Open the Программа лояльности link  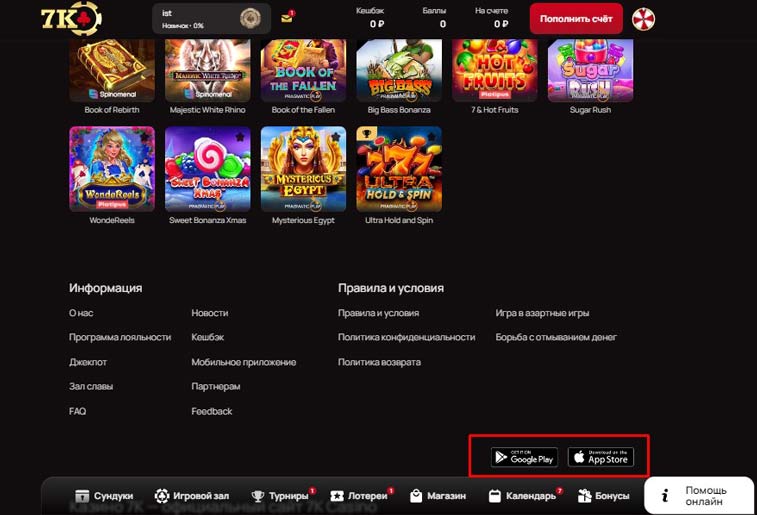pyautogui.click(x=120, y=337)
